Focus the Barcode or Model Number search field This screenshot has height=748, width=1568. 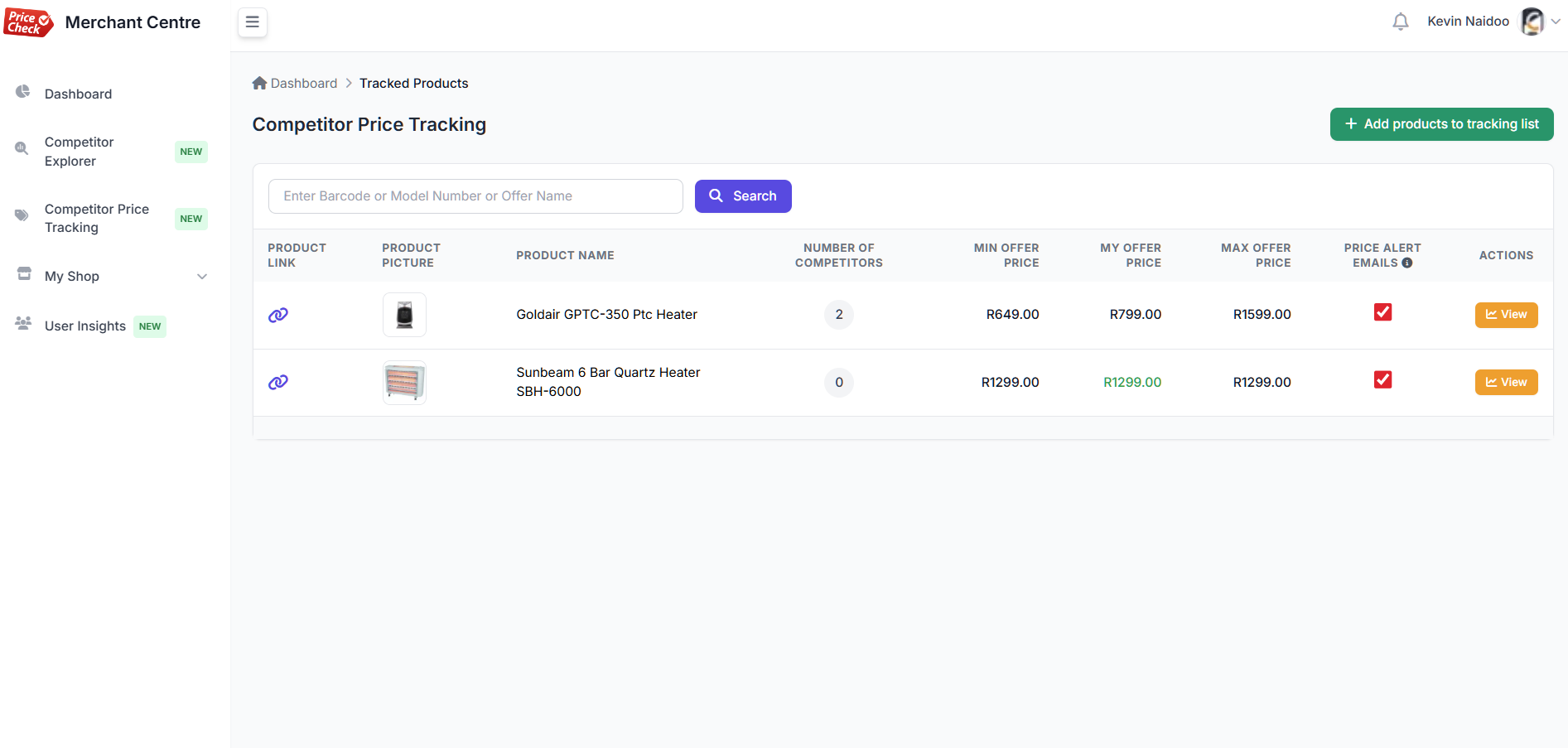pos(475,196)
